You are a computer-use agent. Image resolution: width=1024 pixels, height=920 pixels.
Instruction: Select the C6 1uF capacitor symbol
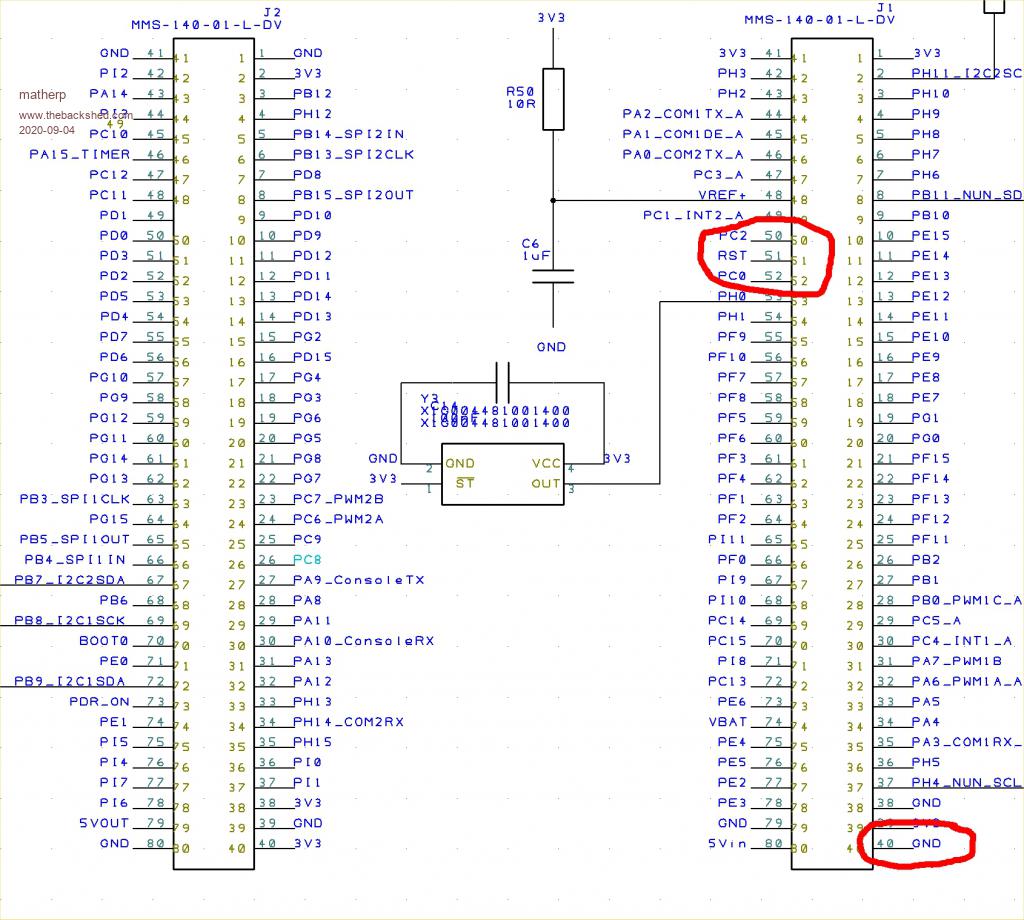click(553, 275)
